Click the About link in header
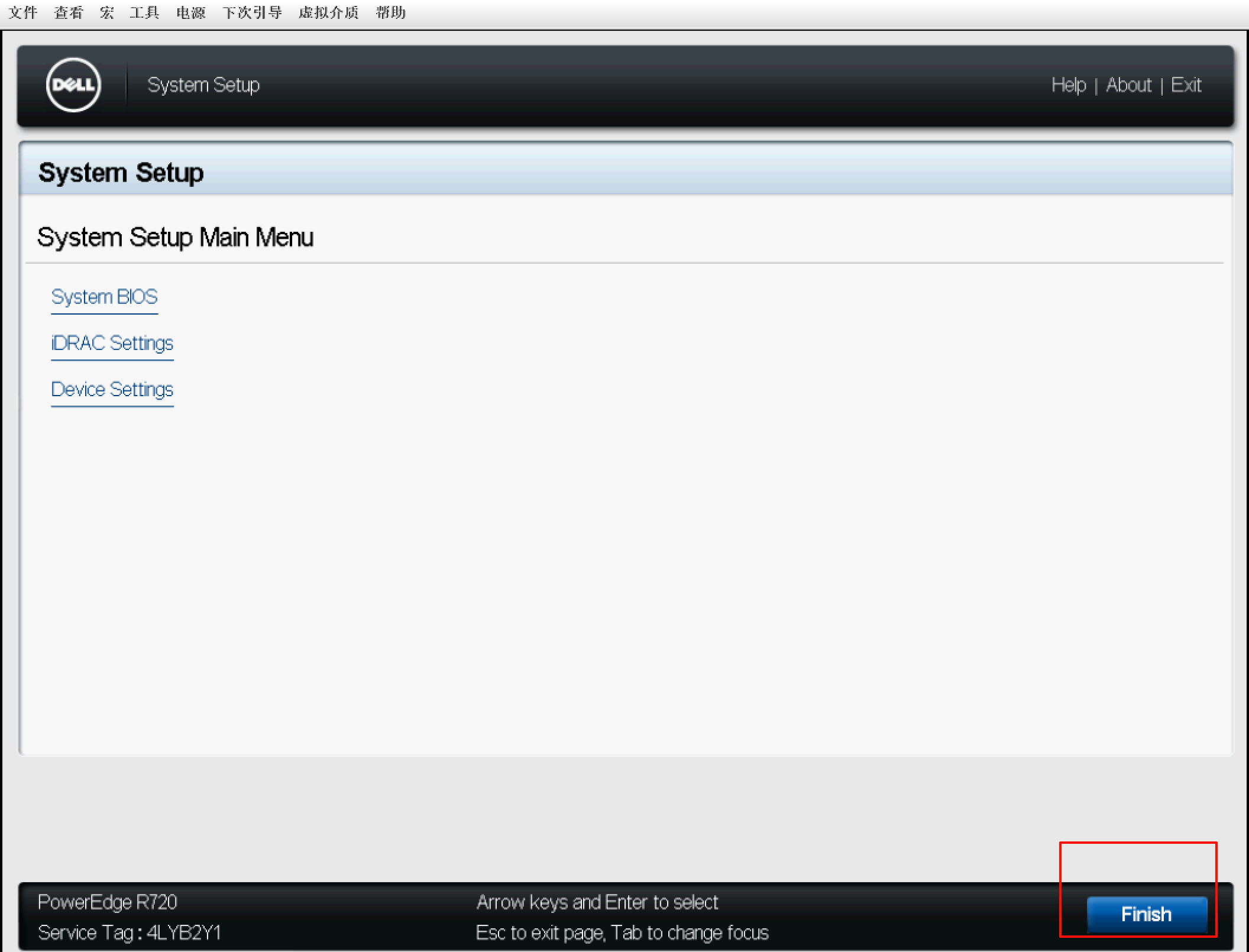1249x952 pixels. pyautogui.click(x=1128, y=85)
